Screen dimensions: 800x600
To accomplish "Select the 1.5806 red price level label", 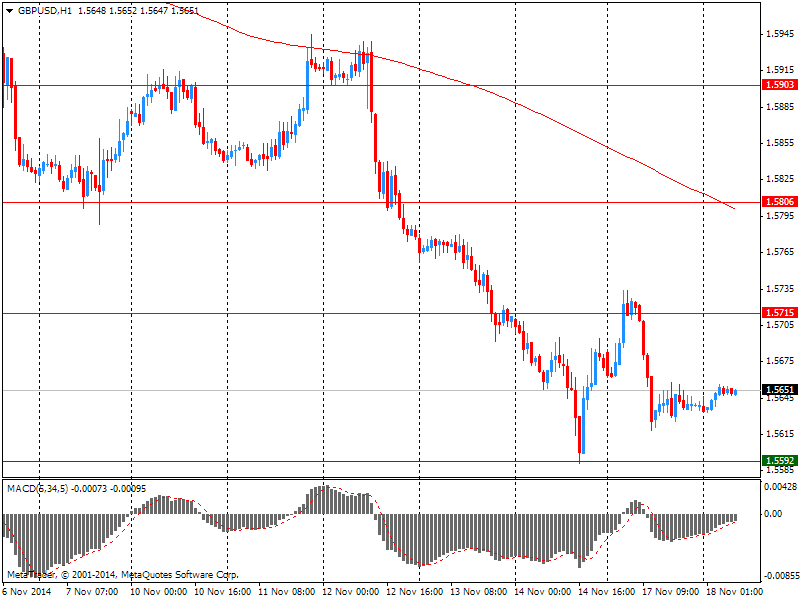I will [779, 202].
